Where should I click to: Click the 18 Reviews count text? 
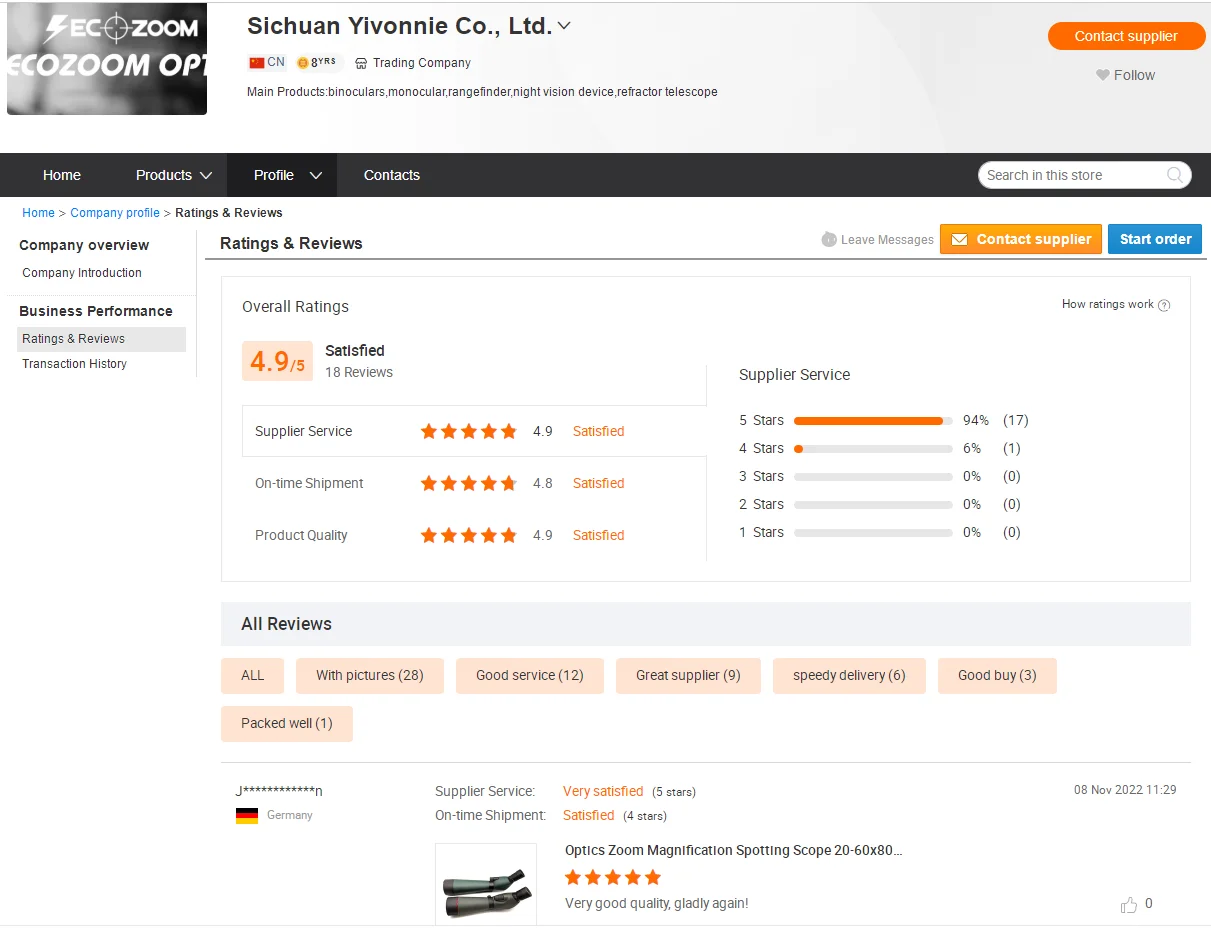pos(359,373)
